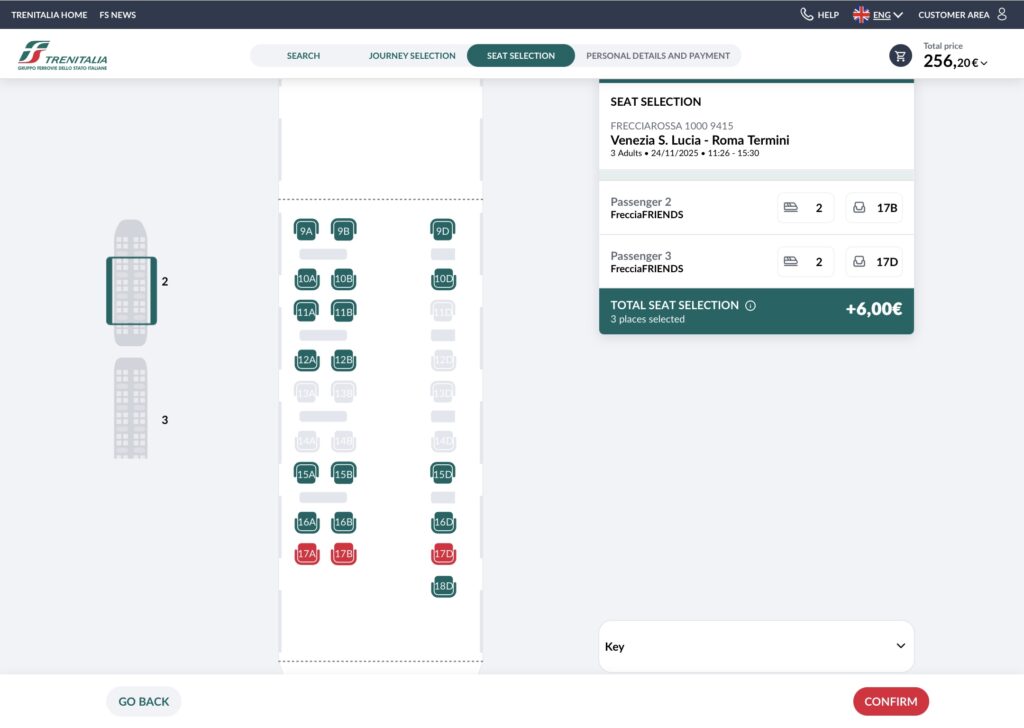The height and width of the screenshot is (728, 1024).
Task: Choose available seat 18D
Action: 443,586
